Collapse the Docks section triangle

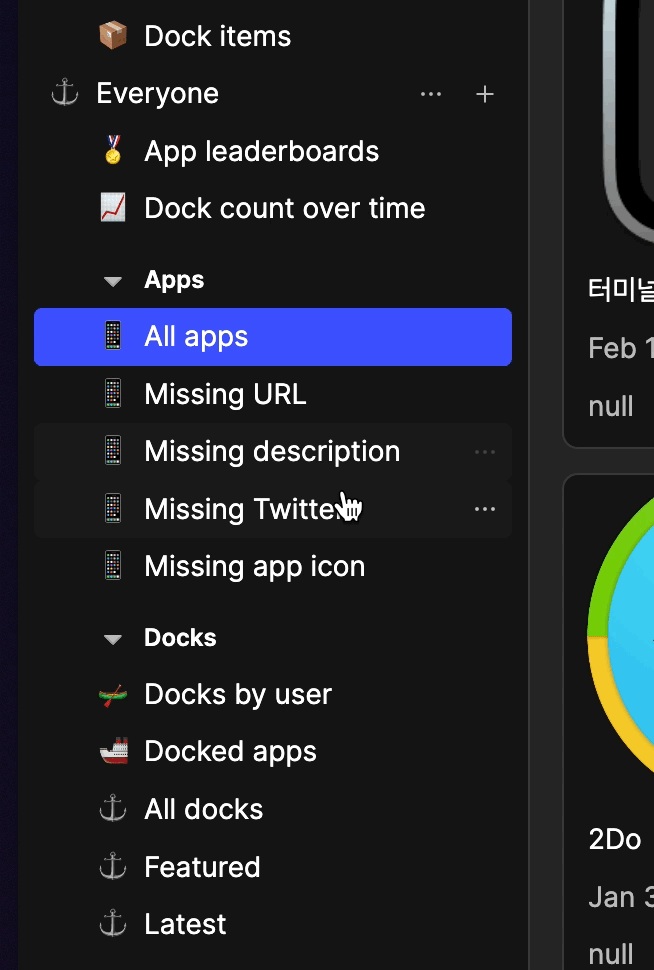coord(113,639)
